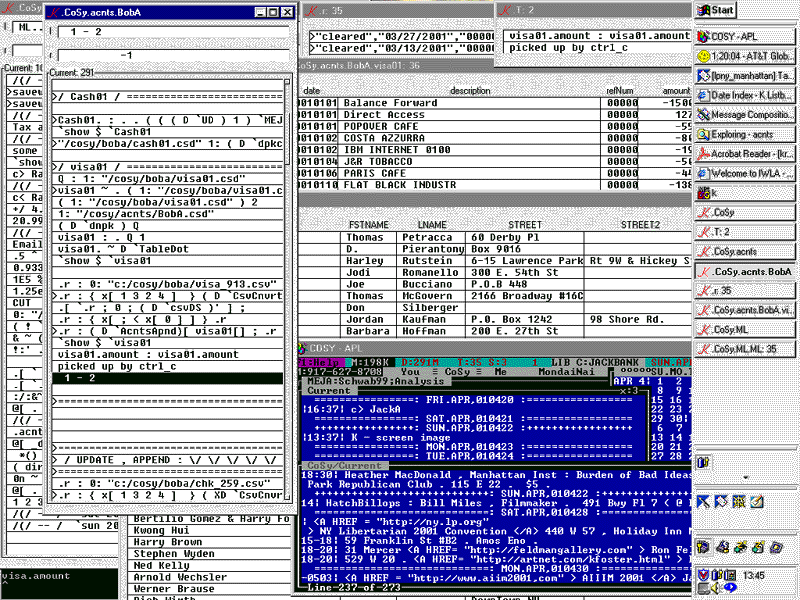Click the power plug tray icon next to McAfee
800x600 pixels.
click(716, 575)
